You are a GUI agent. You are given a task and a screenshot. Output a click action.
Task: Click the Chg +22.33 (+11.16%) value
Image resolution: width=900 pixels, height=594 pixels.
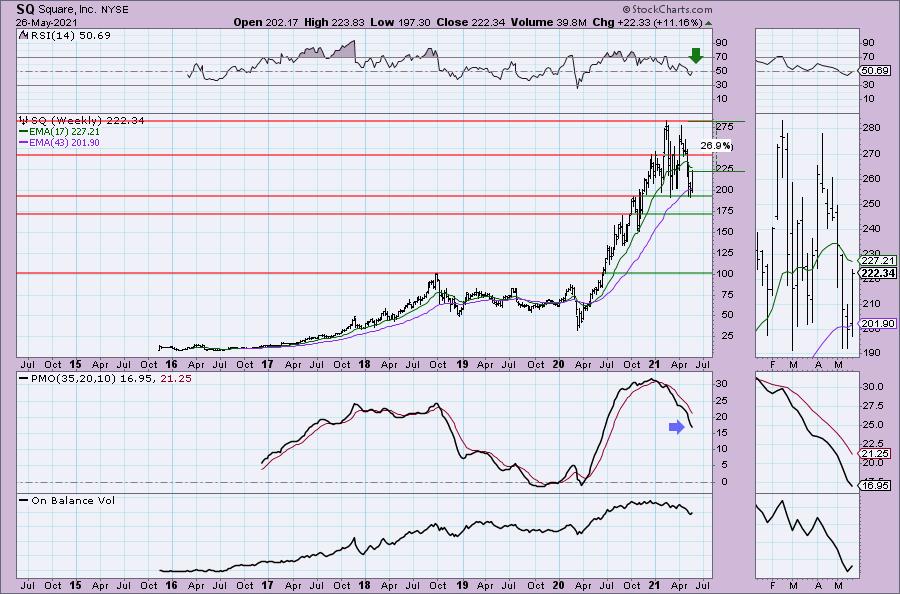[x=647, y=22]
